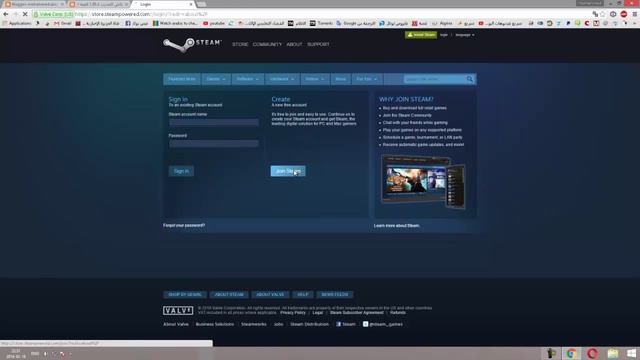Click the Steam account name field
This screenshot has height=360, width=640.
tap(214, 122)
